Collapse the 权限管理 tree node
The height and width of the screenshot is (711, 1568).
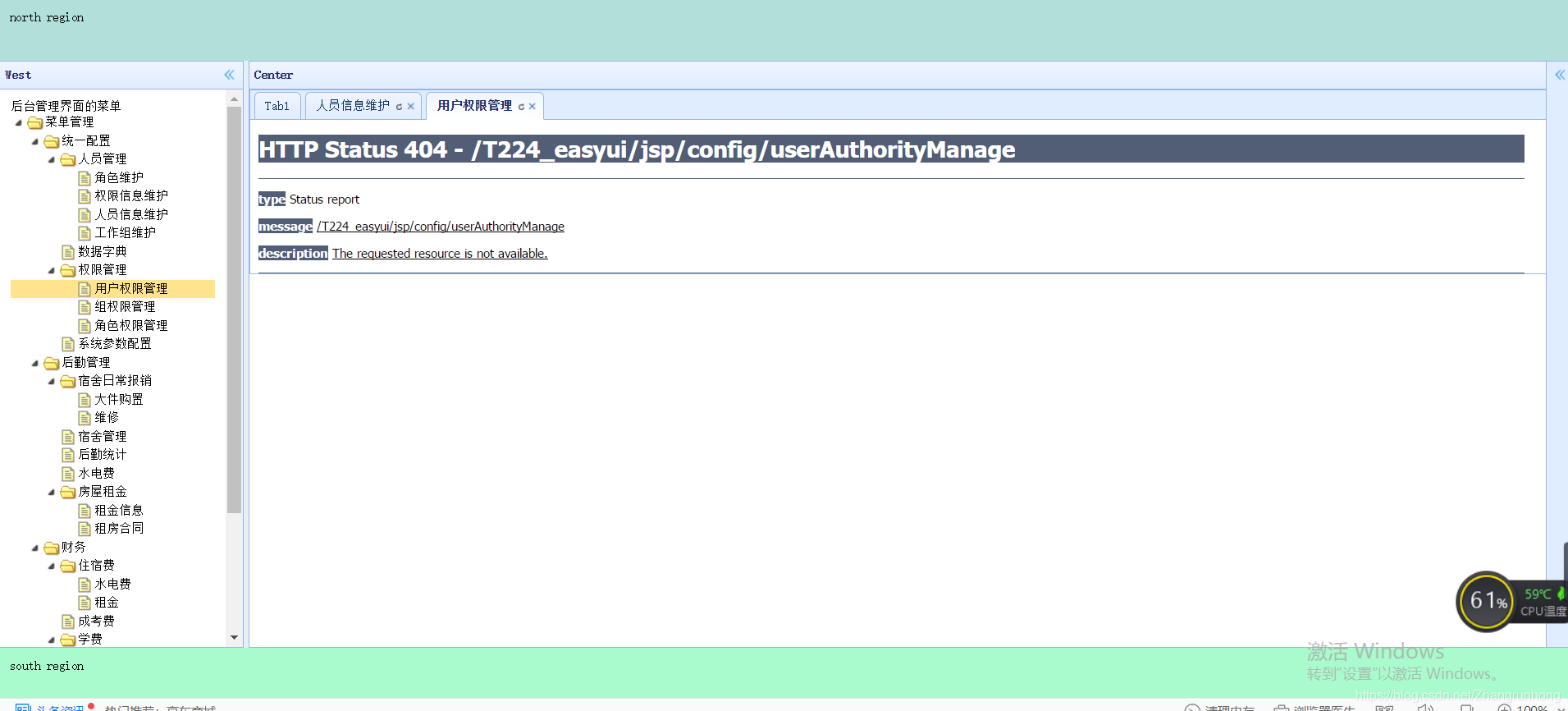[52, 270]
